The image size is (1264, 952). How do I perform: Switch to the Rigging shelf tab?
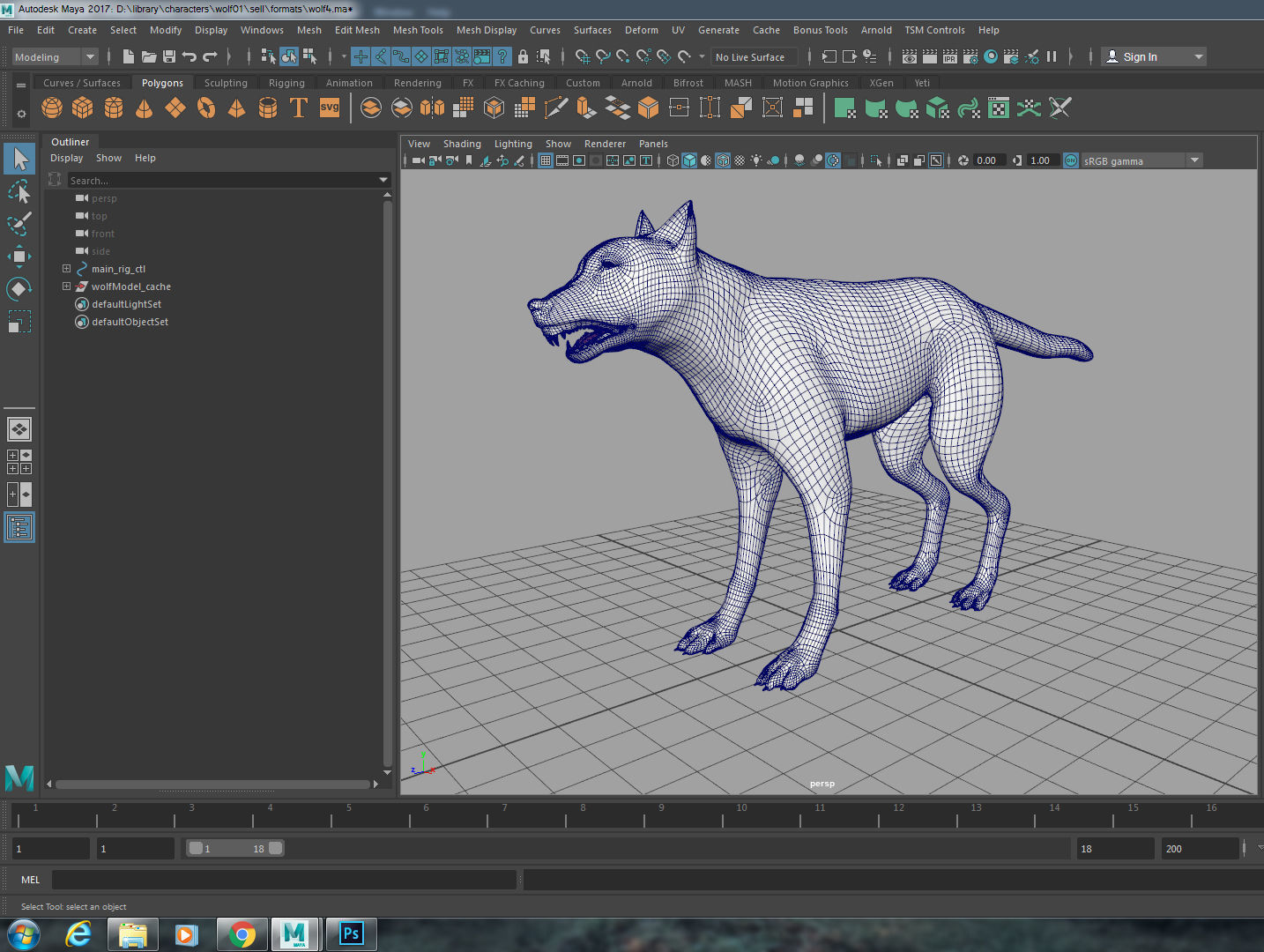tap(286, 83)
